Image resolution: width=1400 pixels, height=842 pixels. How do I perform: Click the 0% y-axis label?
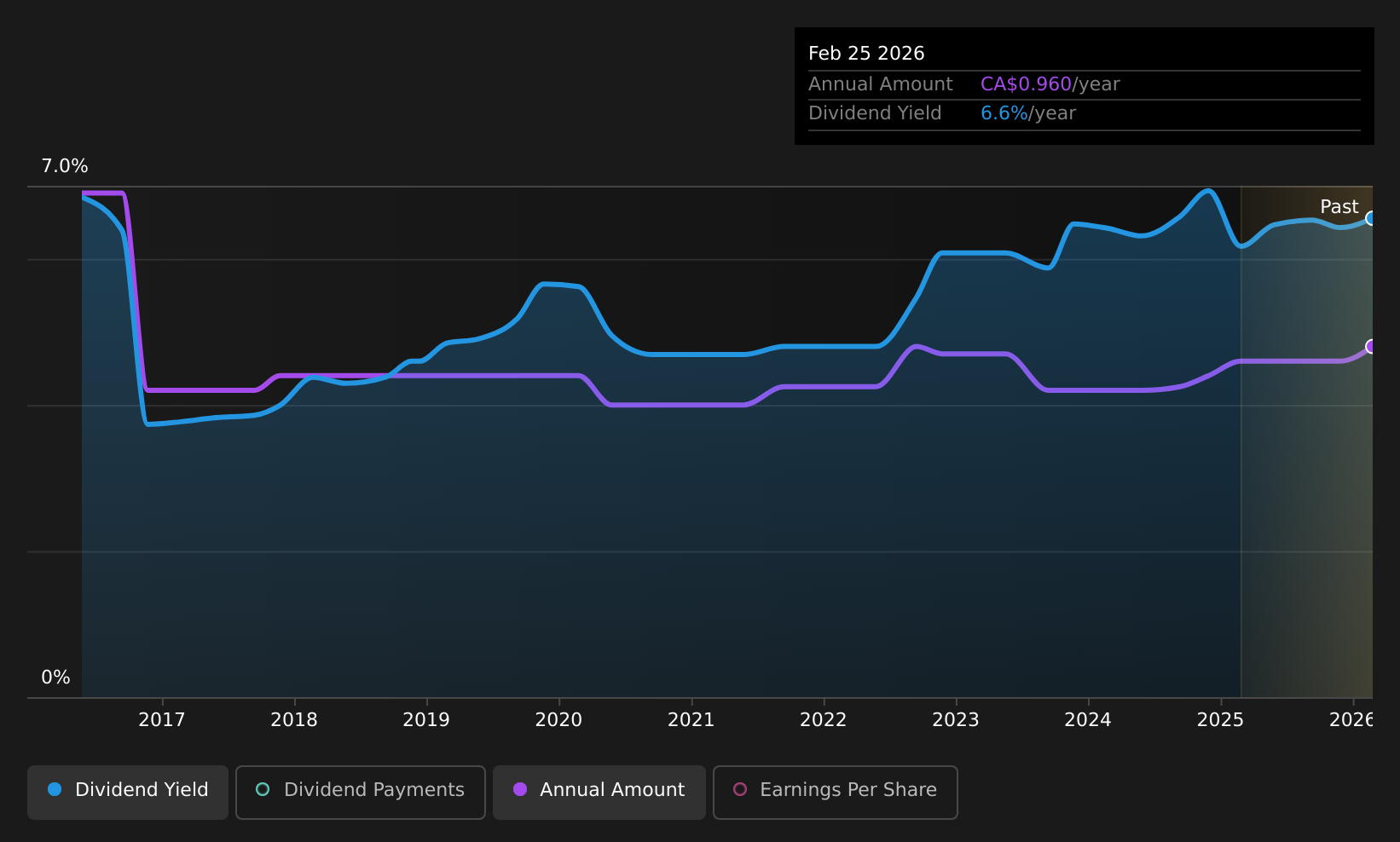pyautogui.click(x=56, y=678)
